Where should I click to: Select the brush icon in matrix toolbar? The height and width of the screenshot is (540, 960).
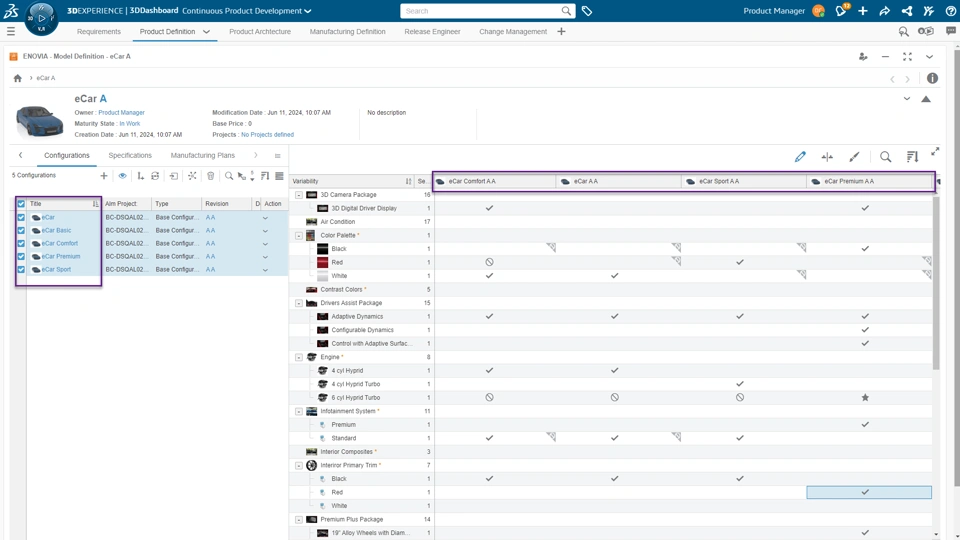854,157
